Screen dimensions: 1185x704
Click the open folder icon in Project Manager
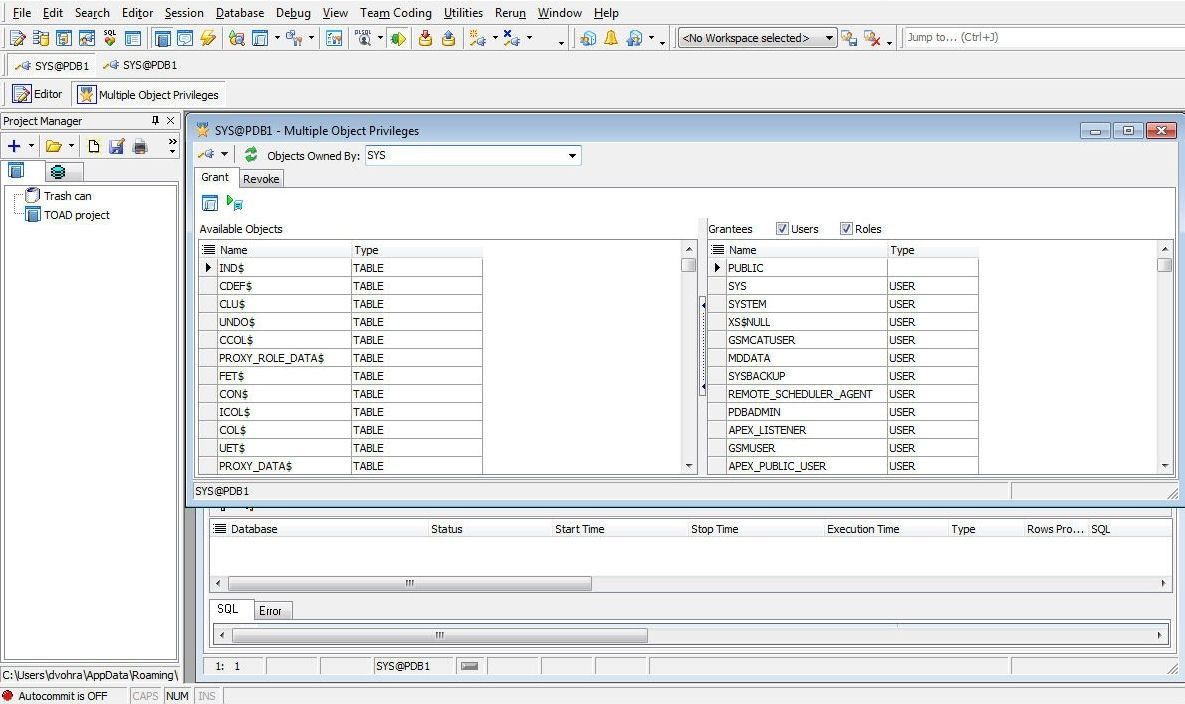[x=54, y=146]
